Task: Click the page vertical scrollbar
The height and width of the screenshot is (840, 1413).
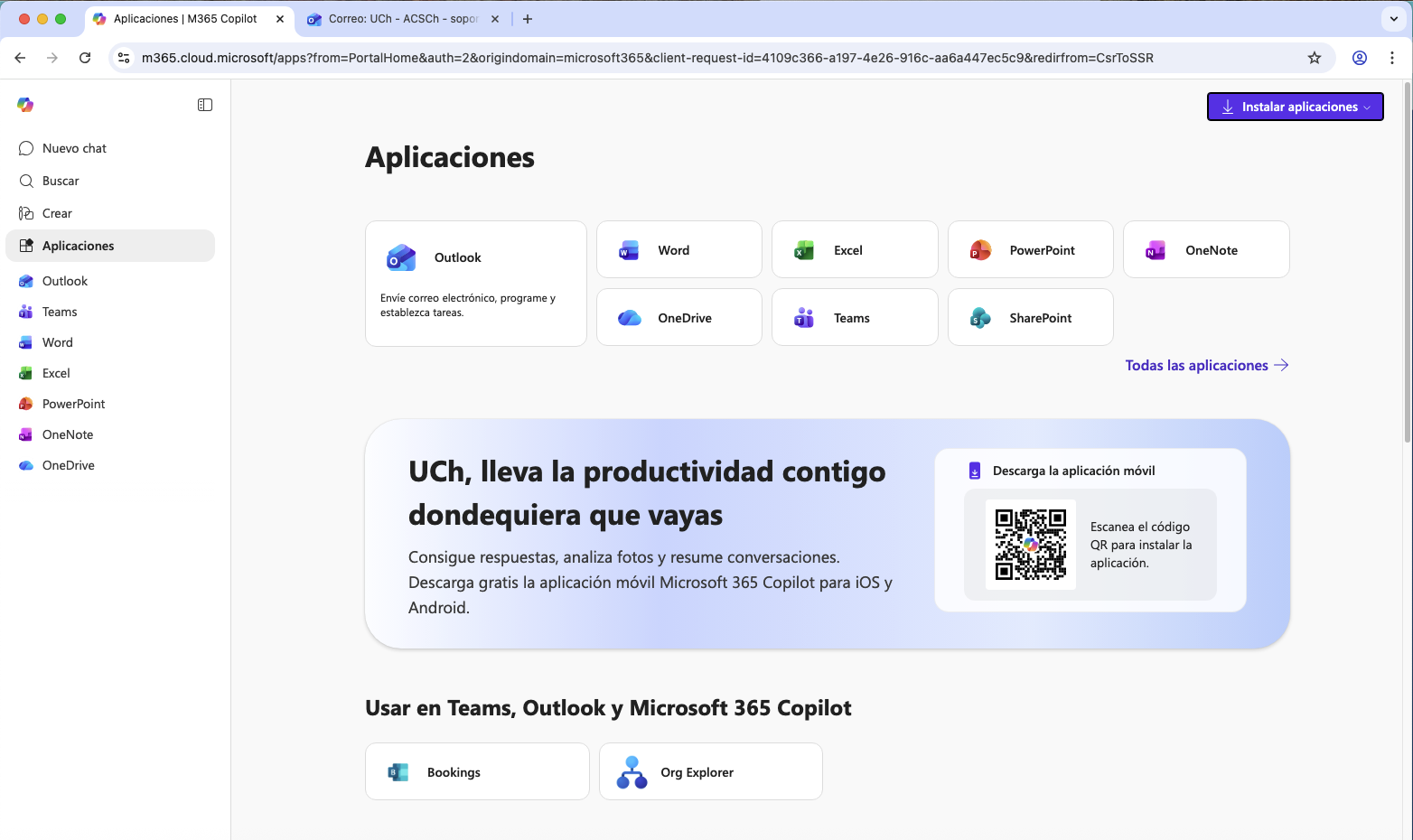Action: pyautogui.click(x=1407, y=262)
